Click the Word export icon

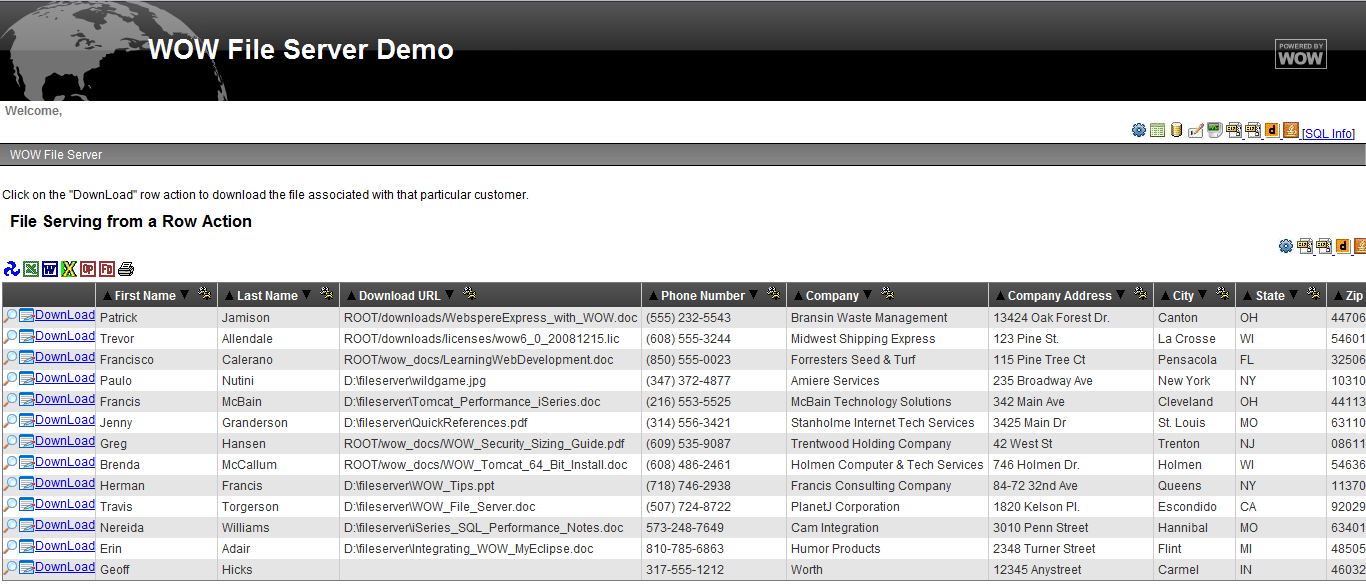50,269
